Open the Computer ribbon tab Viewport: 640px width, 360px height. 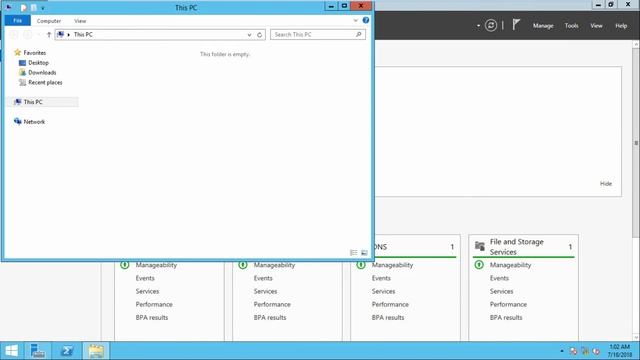(49, 21)
